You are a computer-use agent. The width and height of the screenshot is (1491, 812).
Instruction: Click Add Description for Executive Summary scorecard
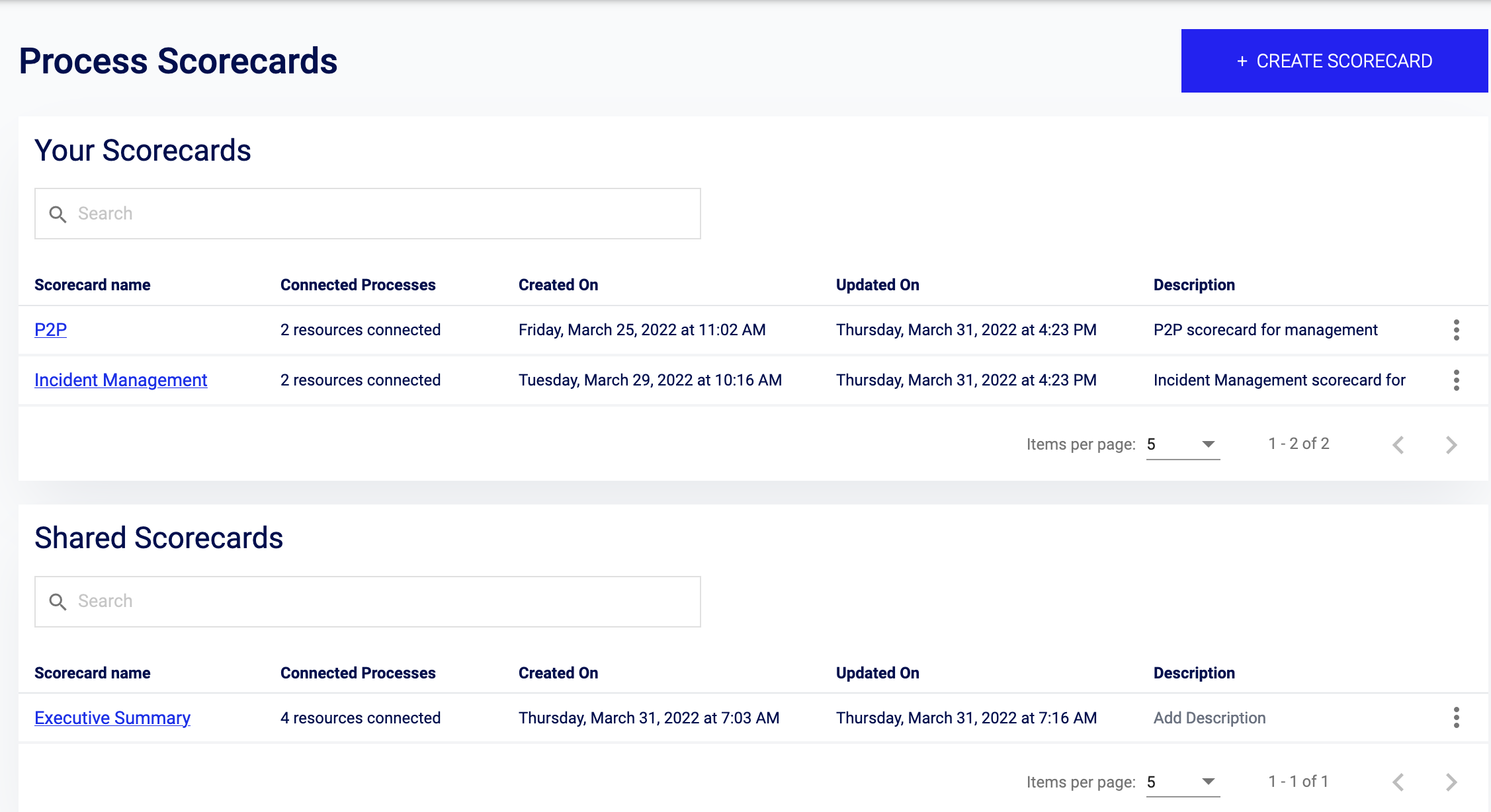tap(1210, 717)
